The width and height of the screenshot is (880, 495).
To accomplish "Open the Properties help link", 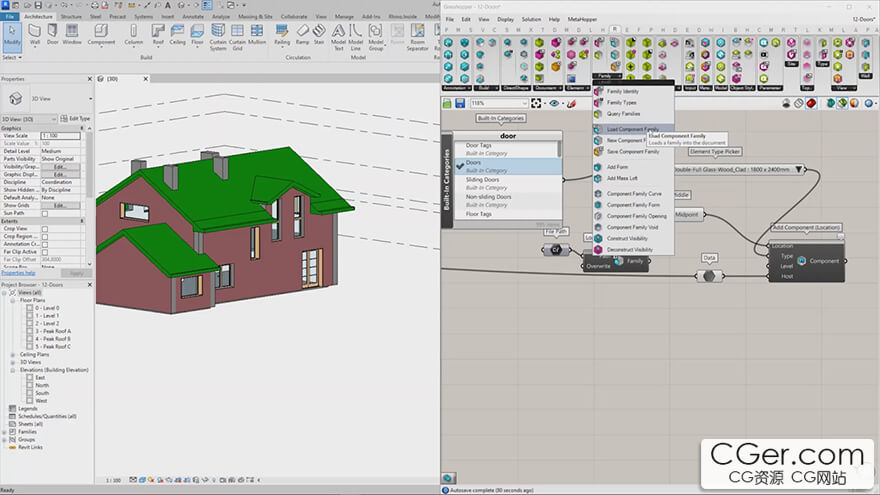I will click(x=19, y=273).
